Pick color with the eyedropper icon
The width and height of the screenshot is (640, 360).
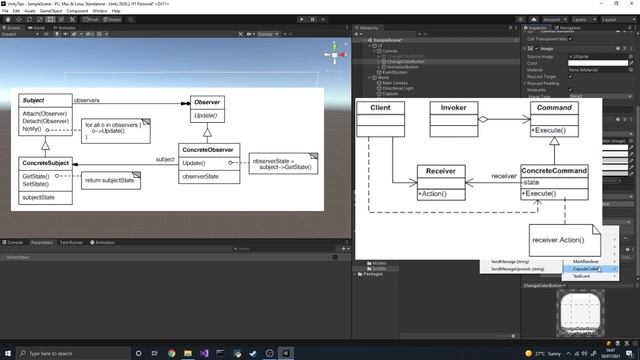[x=631, y=63]
